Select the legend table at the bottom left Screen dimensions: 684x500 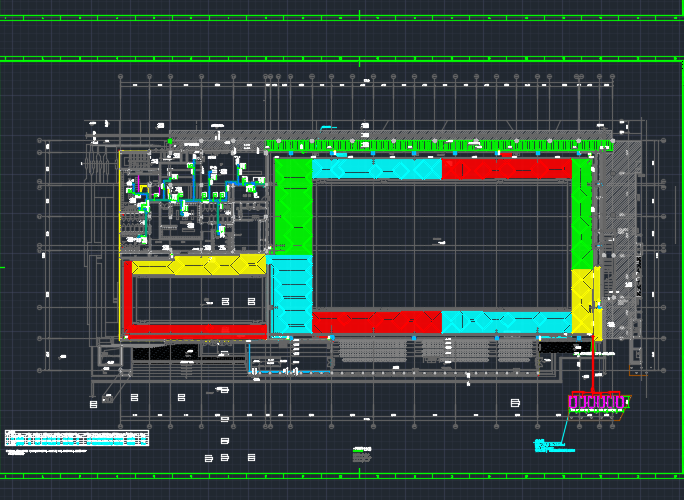[x=77, y=437]
